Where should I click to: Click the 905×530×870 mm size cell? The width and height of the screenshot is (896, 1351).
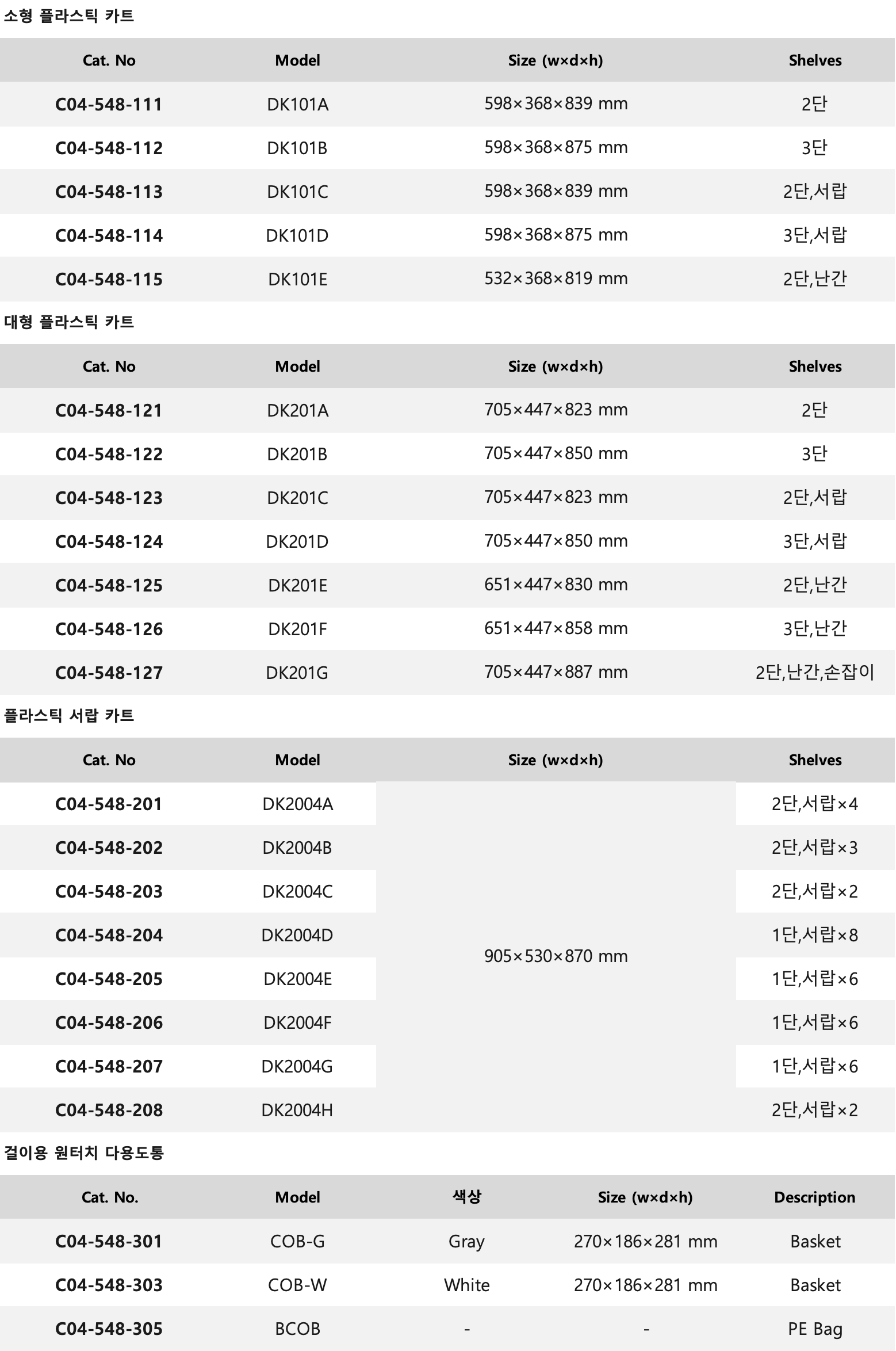click(x=556, y=956)
